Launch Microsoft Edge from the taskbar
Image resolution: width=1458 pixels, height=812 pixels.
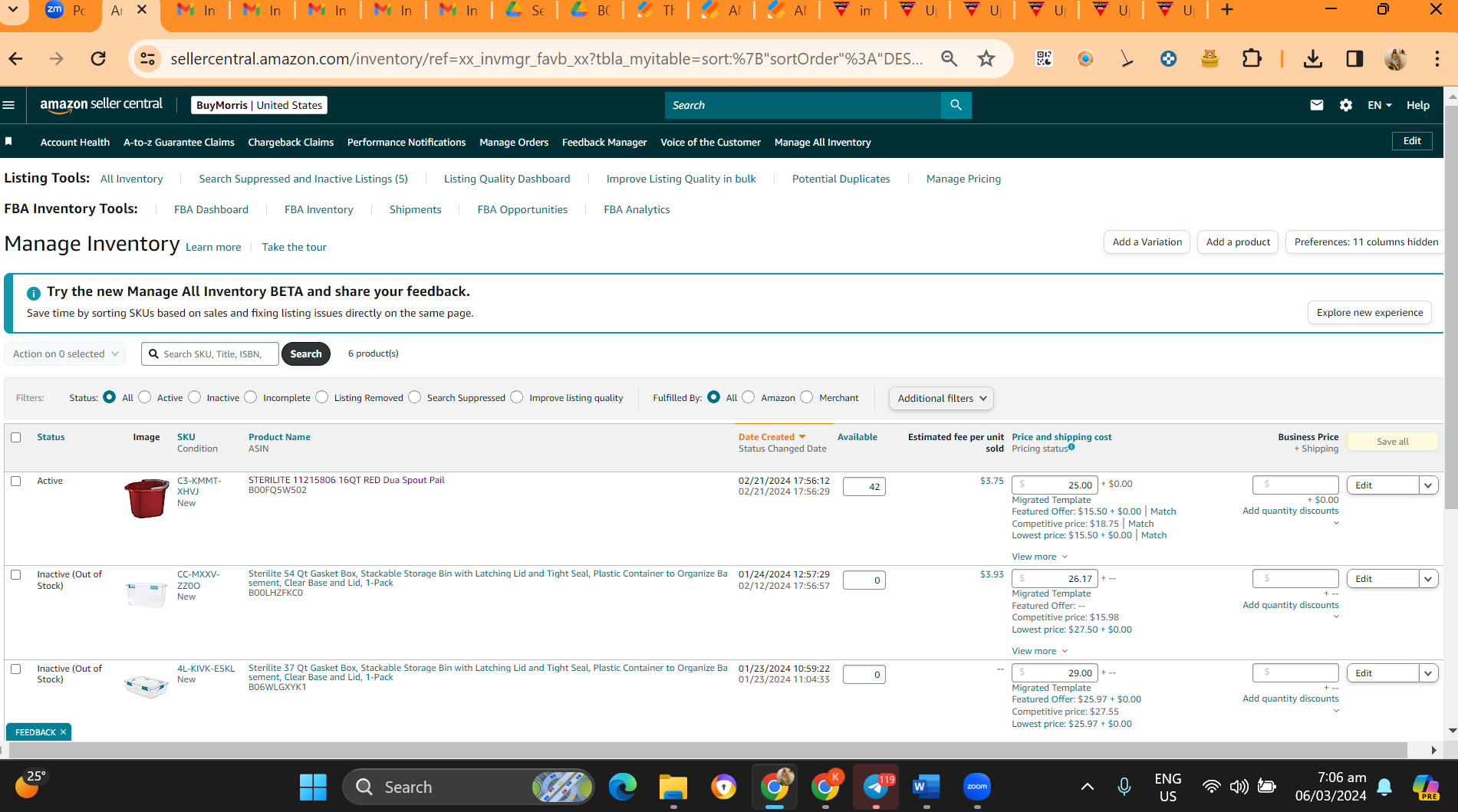pos(623,787)
